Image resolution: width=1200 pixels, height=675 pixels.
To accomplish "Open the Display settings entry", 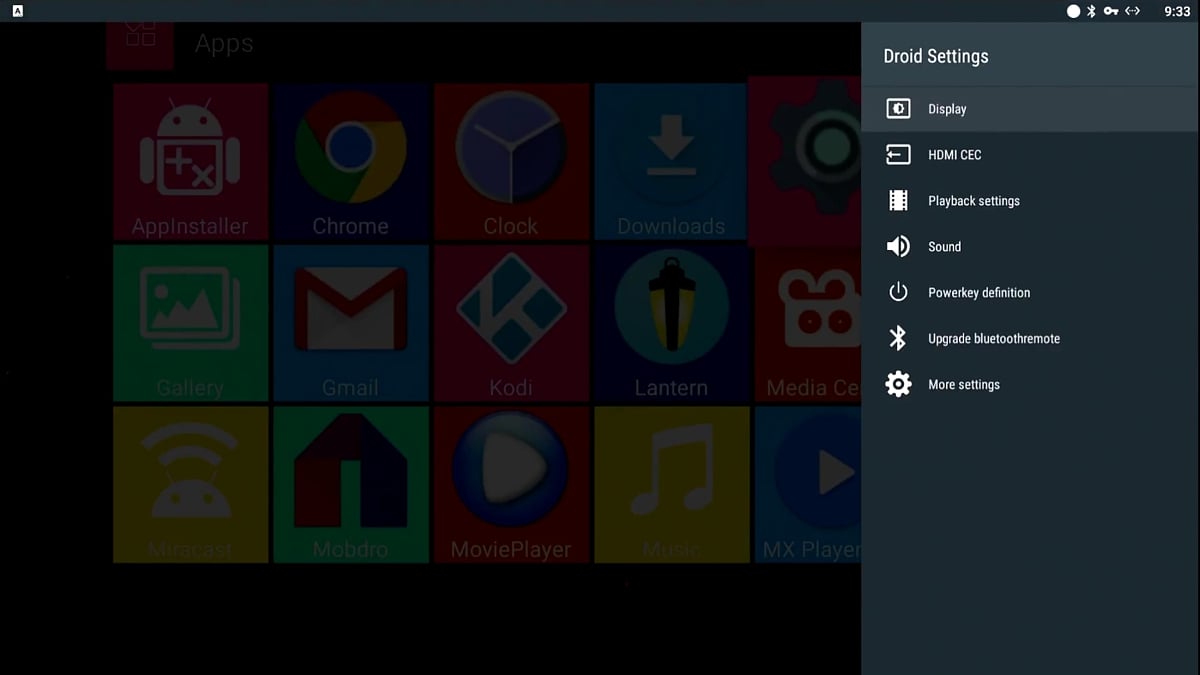I will 1030,109.
